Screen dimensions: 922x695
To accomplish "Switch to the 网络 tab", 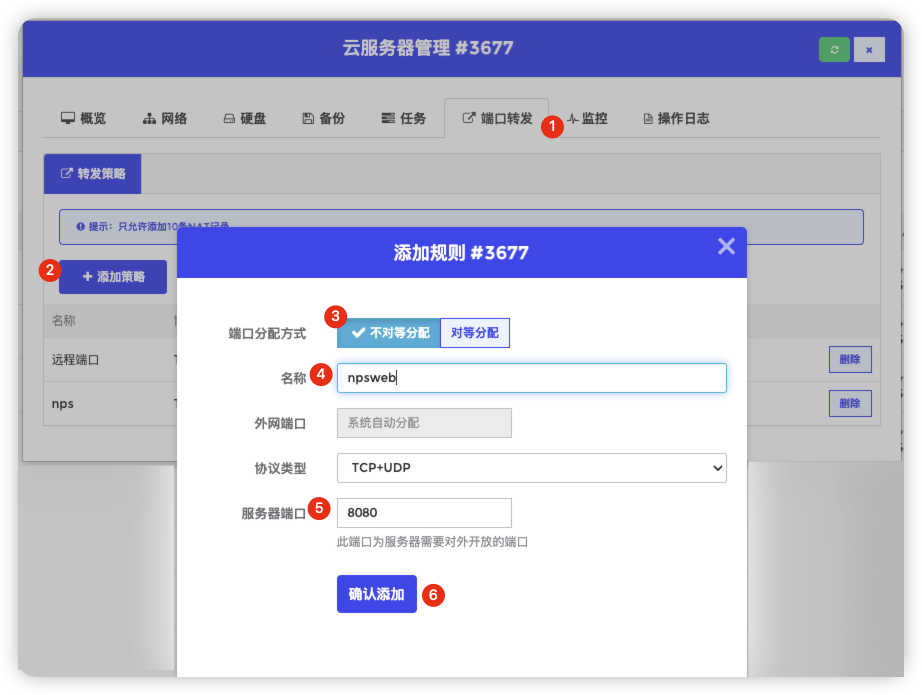I will [x=165, y=118].
